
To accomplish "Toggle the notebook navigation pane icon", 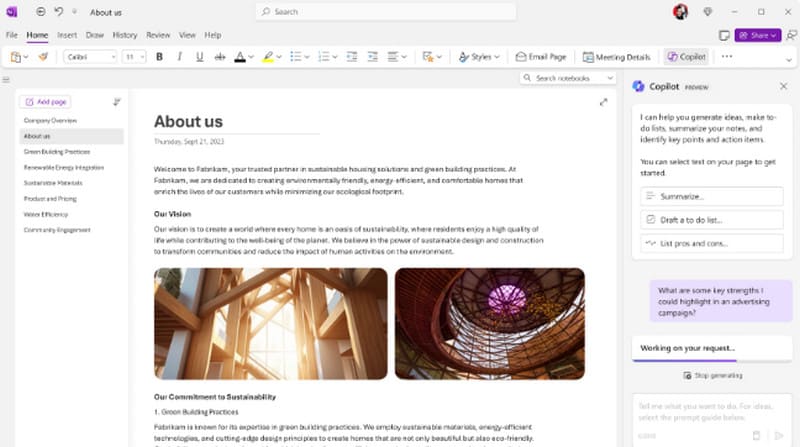I will (x=6, y=80).
